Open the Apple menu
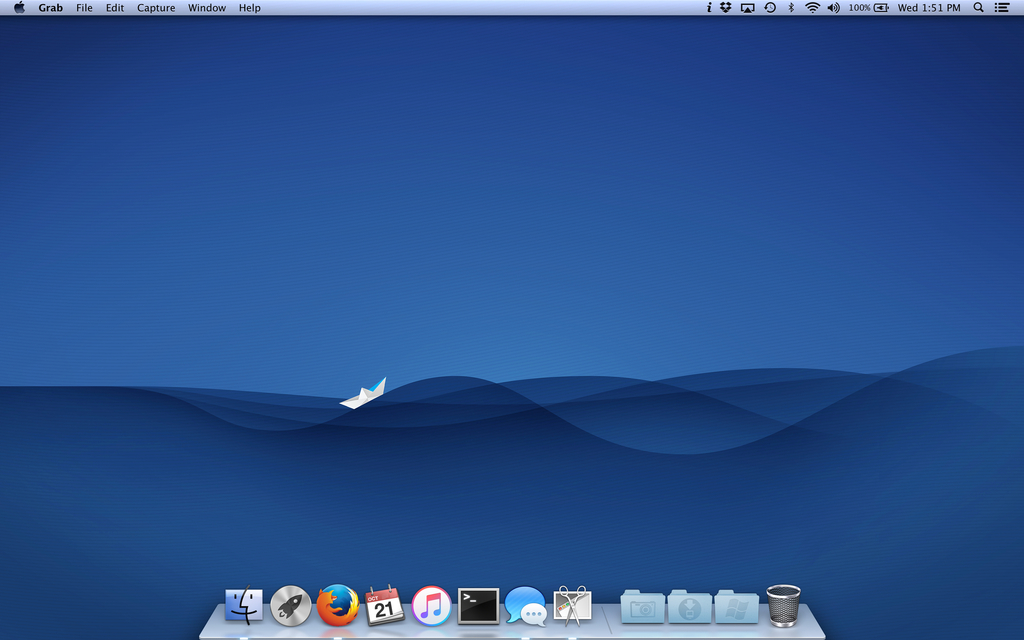1024x640 pixels. [x=20, y=8]
